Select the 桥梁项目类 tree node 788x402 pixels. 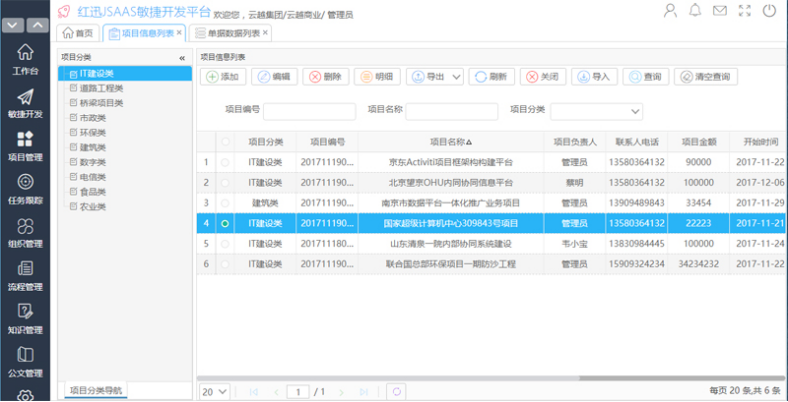pyautogui.click(x=101, y=103)
